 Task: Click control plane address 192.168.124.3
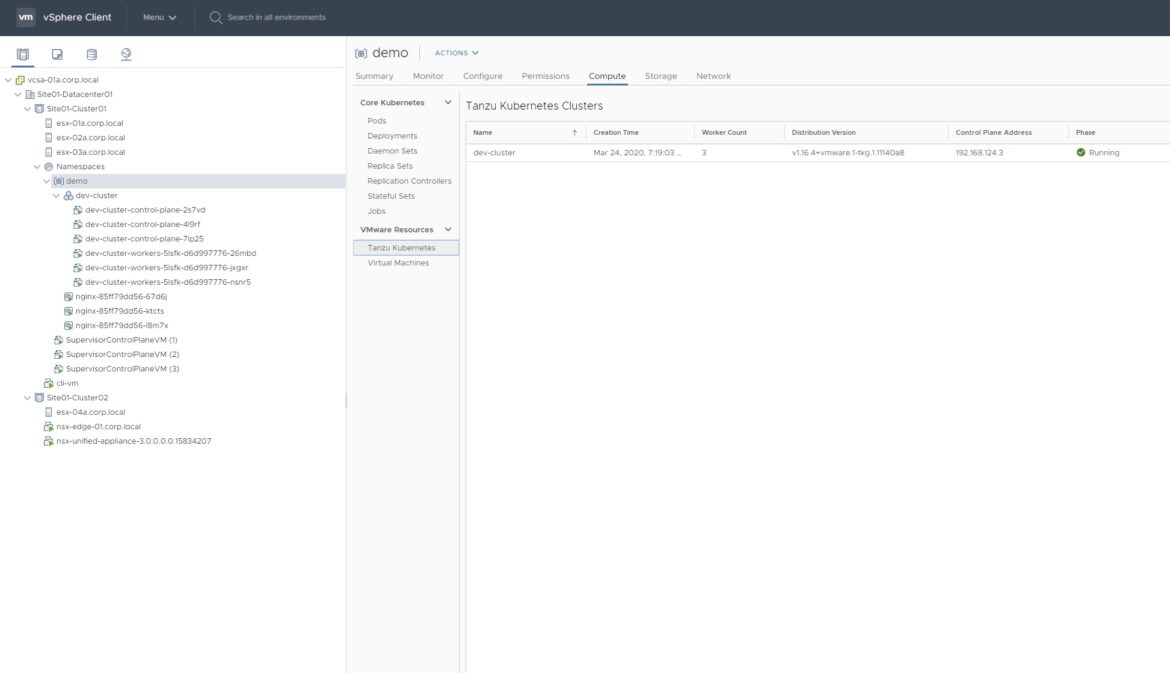coord(979,152)
